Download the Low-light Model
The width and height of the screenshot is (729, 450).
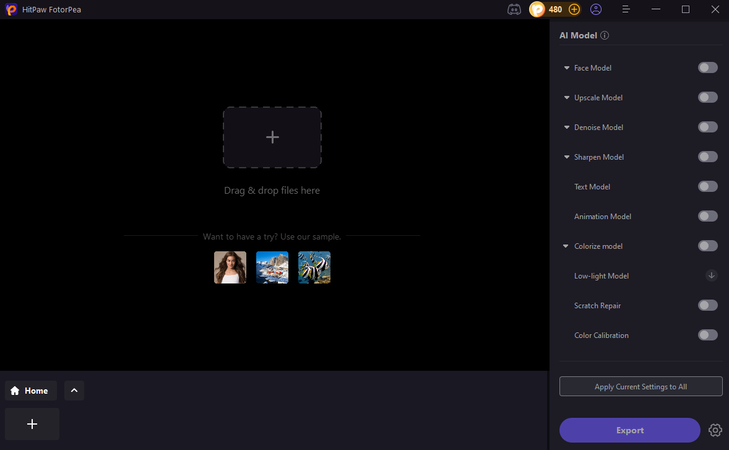coord(711,275)
